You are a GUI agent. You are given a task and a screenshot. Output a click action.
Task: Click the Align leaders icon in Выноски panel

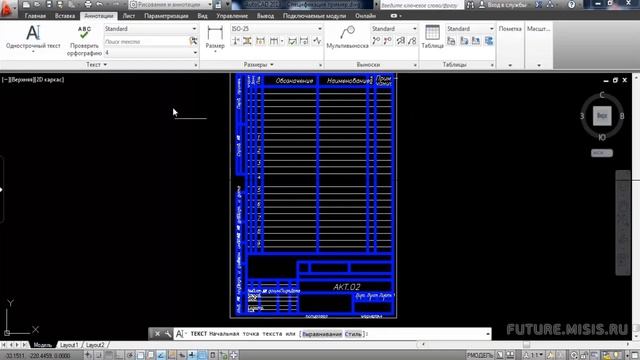tap(401, 41)
